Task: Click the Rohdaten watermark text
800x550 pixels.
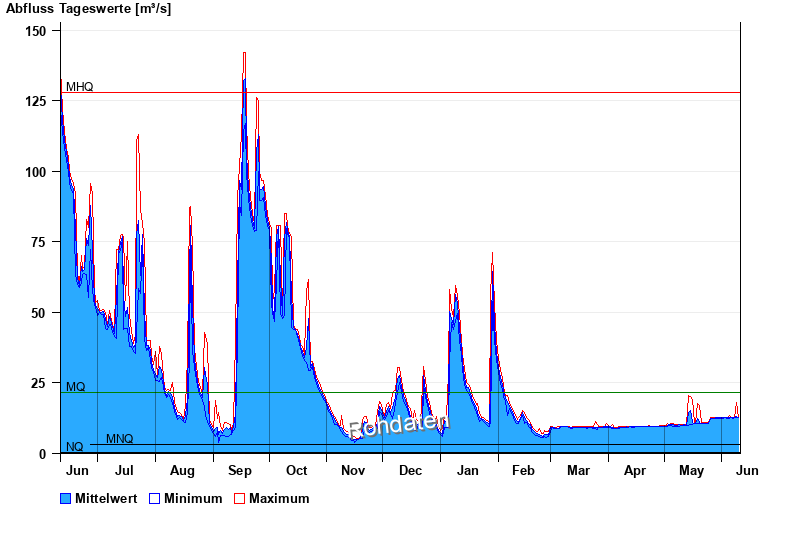Action: pos(399,425)
